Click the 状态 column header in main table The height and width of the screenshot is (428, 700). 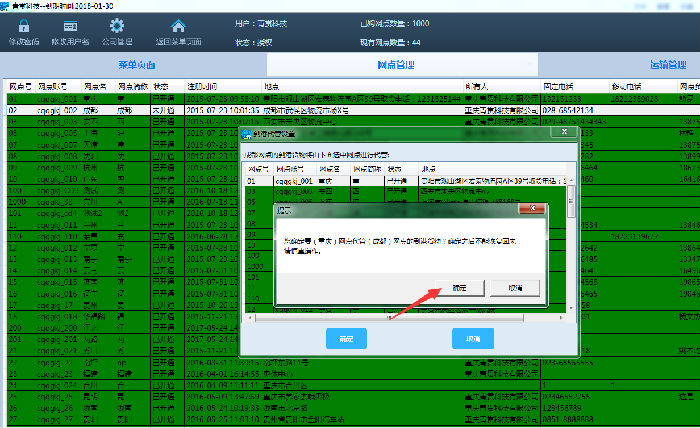[x=161, y=87]
